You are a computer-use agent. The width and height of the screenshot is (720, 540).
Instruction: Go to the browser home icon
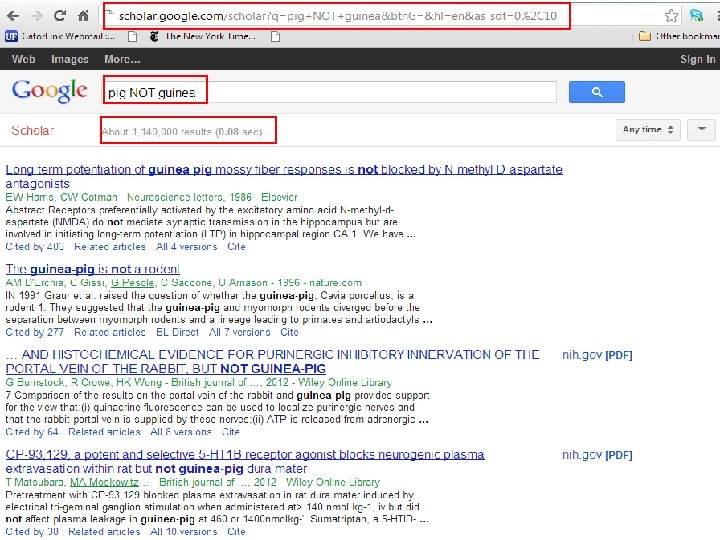[x=83, y=16]
